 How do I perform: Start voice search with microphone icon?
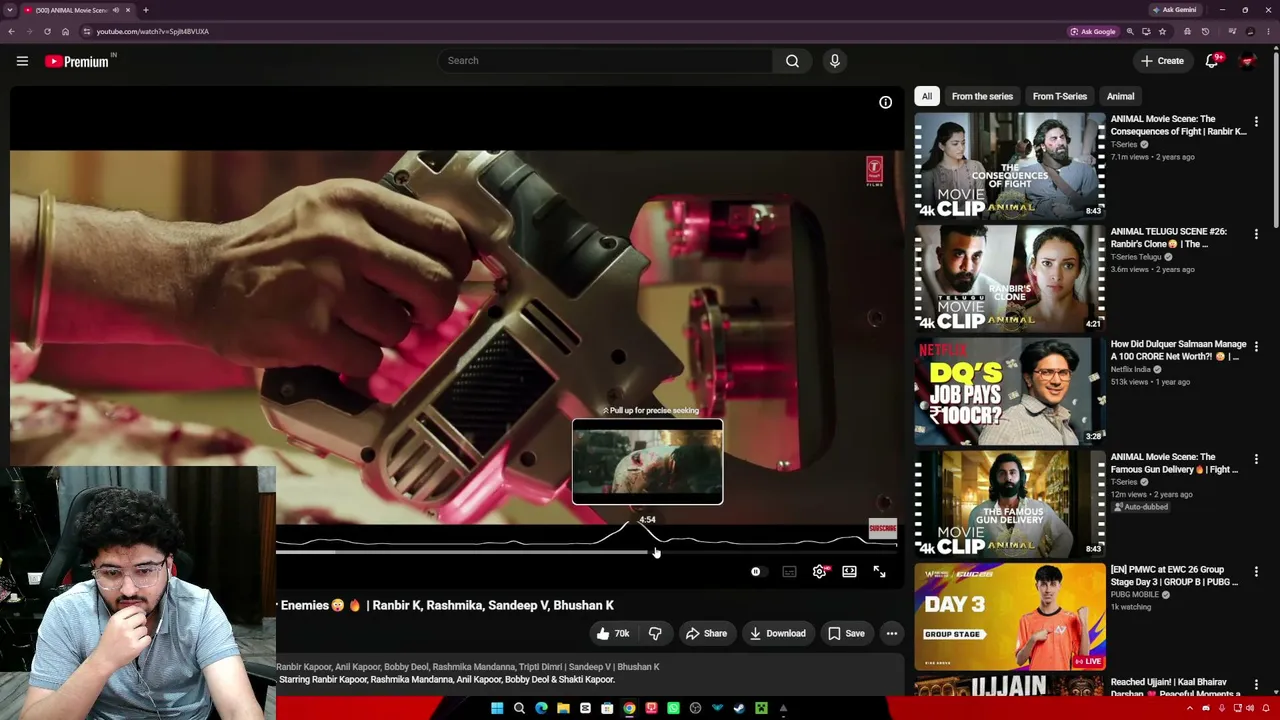835,61
